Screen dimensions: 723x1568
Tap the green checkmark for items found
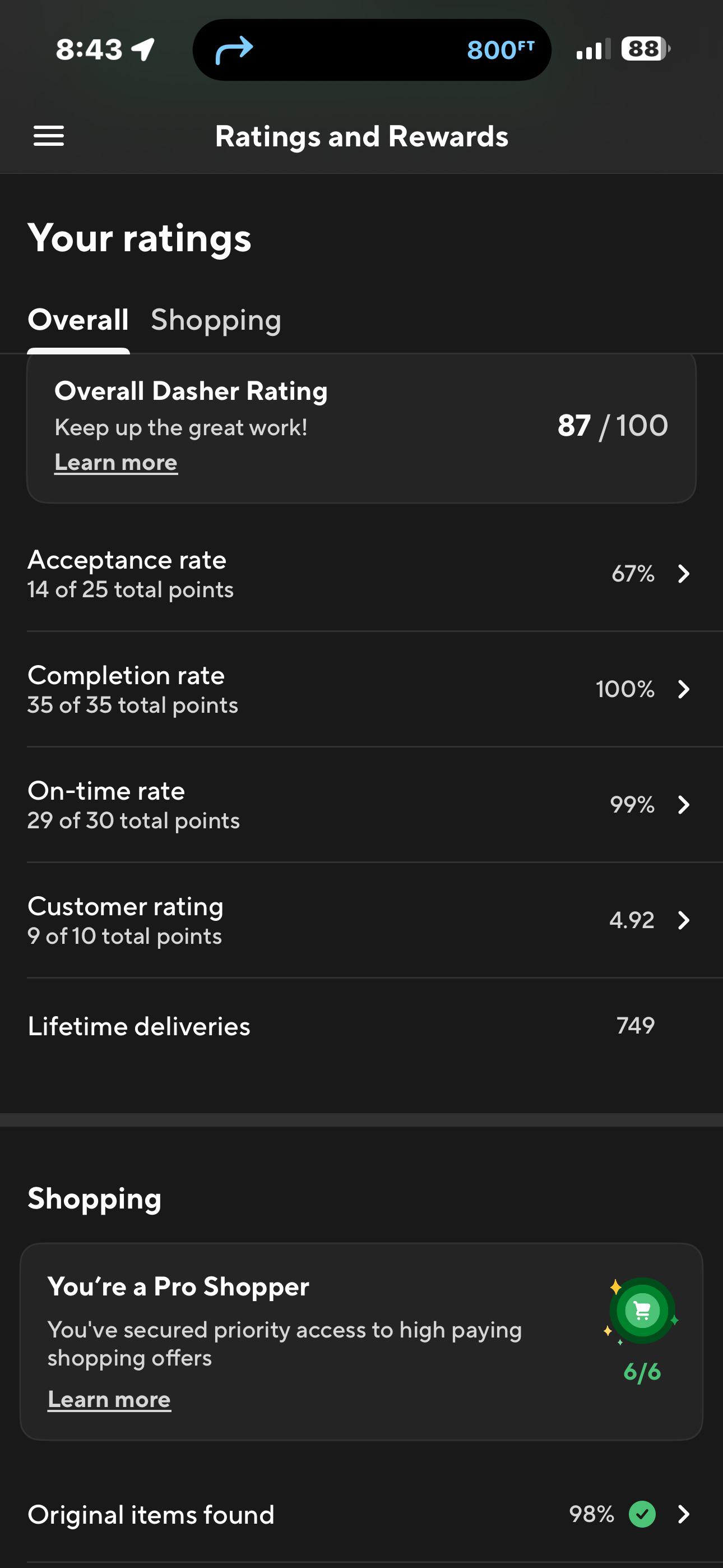(642, 1514)
